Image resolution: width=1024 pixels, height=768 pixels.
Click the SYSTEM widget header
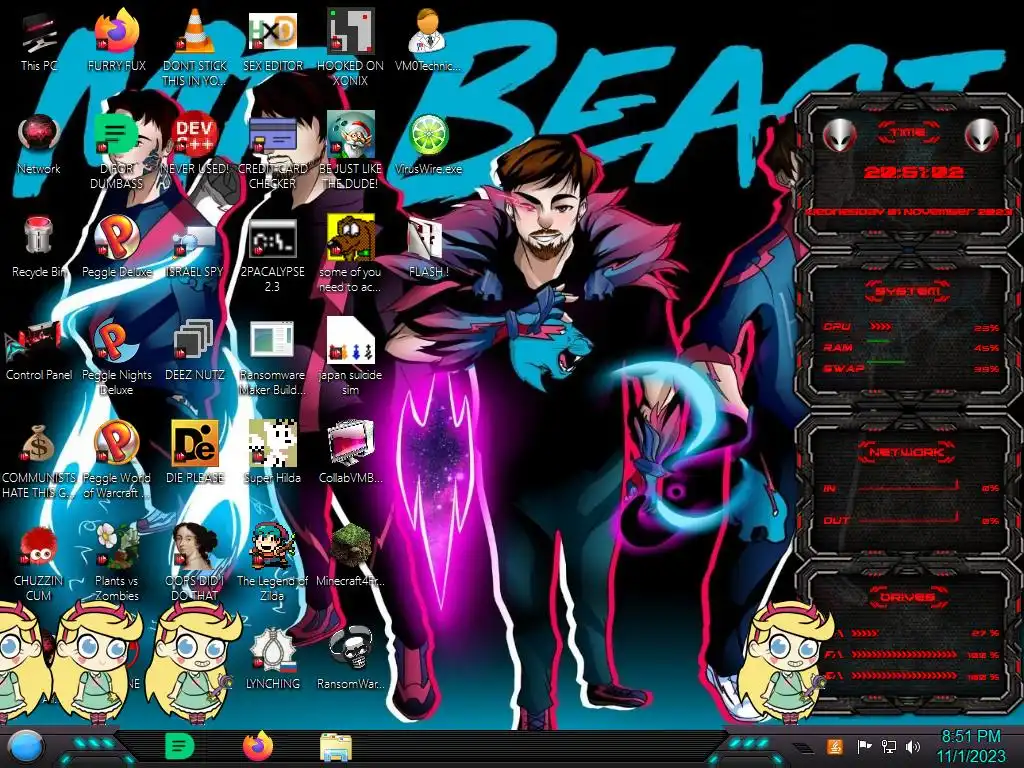(908, 291)
